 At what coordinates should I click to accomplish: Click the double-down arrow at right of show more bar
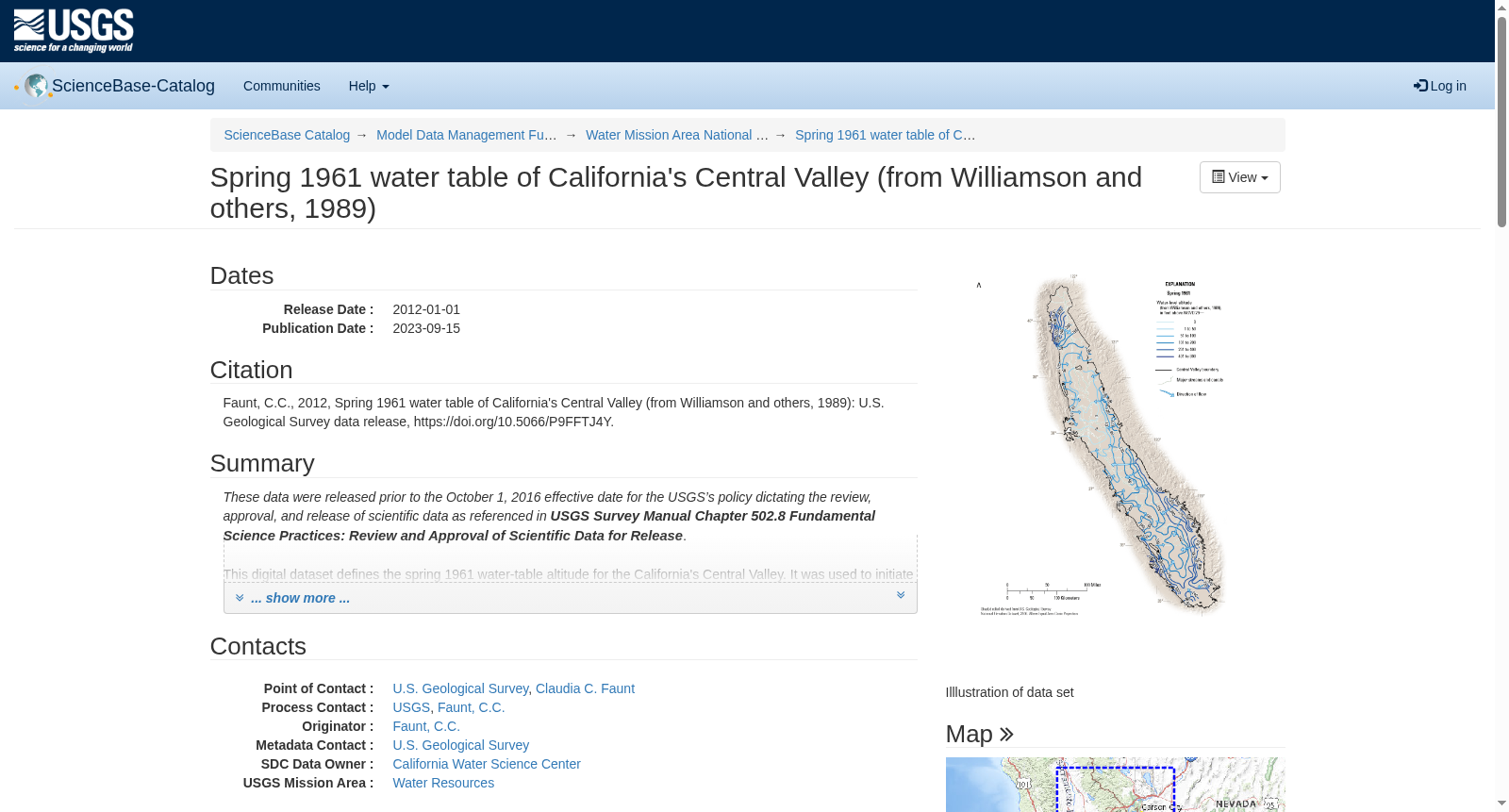(901, 595)
